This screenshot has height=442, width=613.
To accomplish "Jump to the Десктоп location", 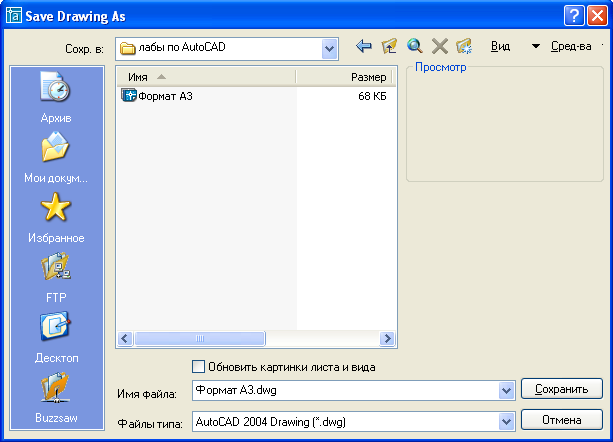I will pos(56,338).
